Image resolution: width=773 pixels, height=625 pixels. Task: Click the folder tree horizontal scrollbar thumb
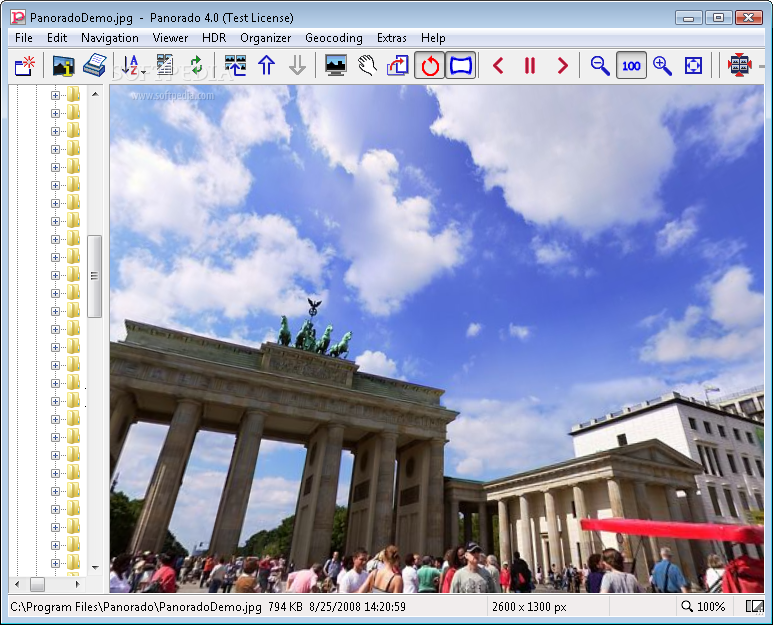[x=37, y=585]
